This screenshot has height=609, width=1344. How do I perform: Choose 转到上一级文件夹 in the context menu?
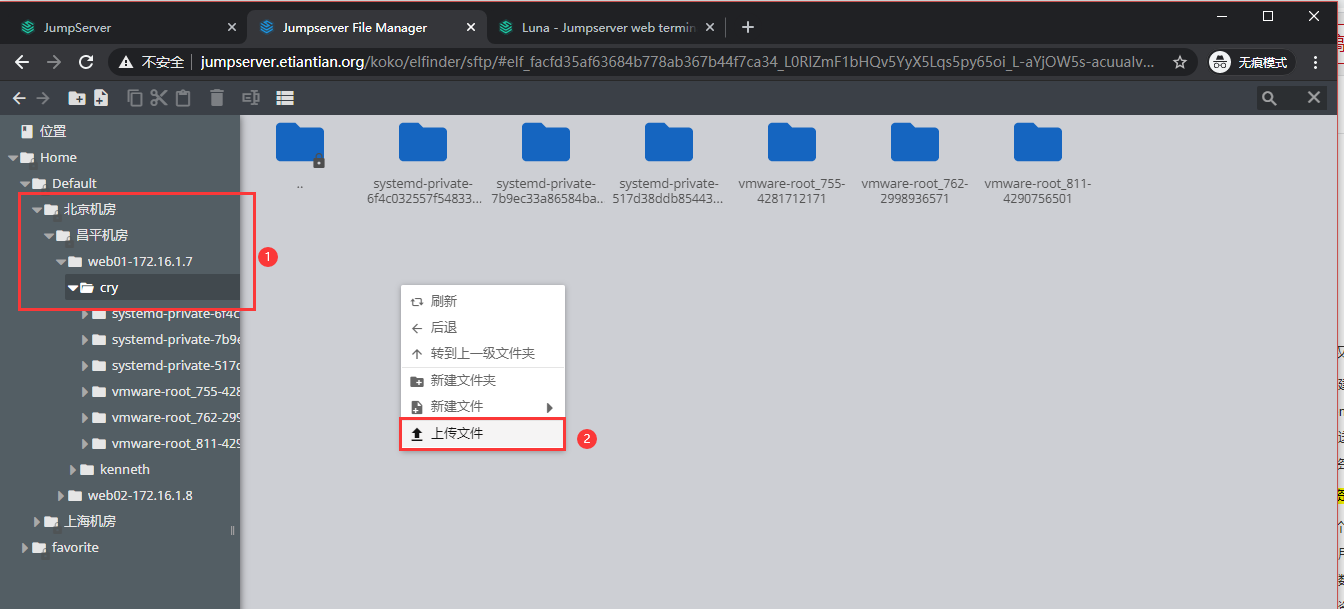click(483, 353)
